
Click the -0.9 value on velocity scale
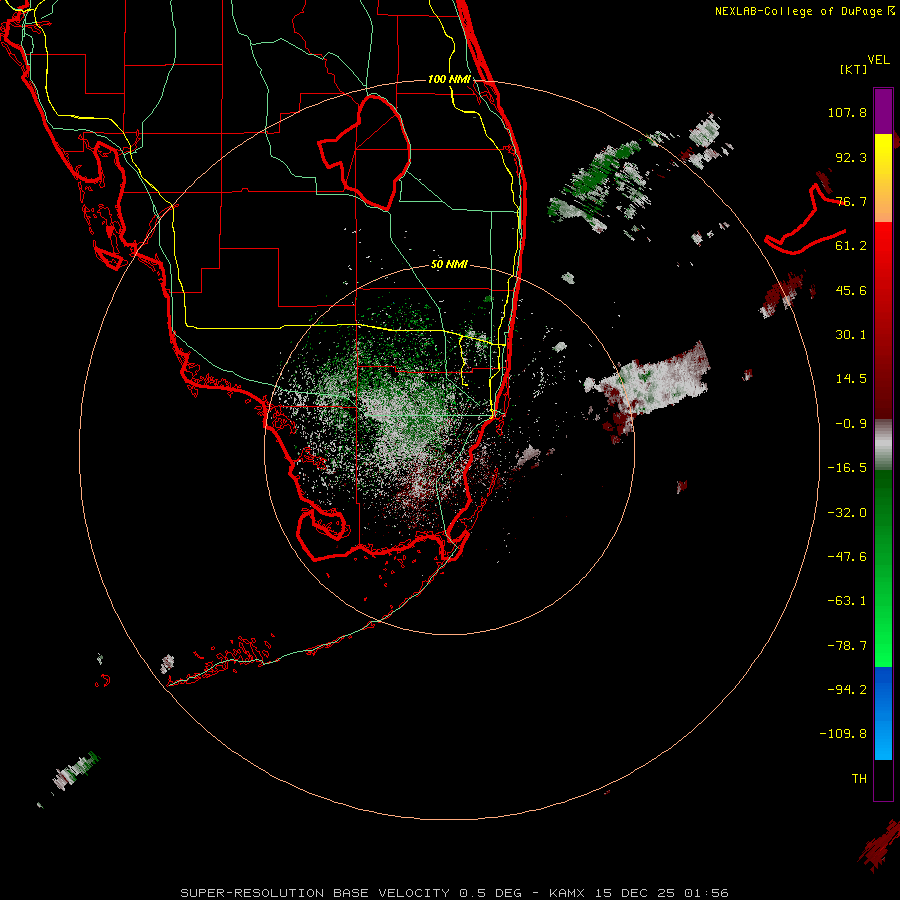[851, 424]
